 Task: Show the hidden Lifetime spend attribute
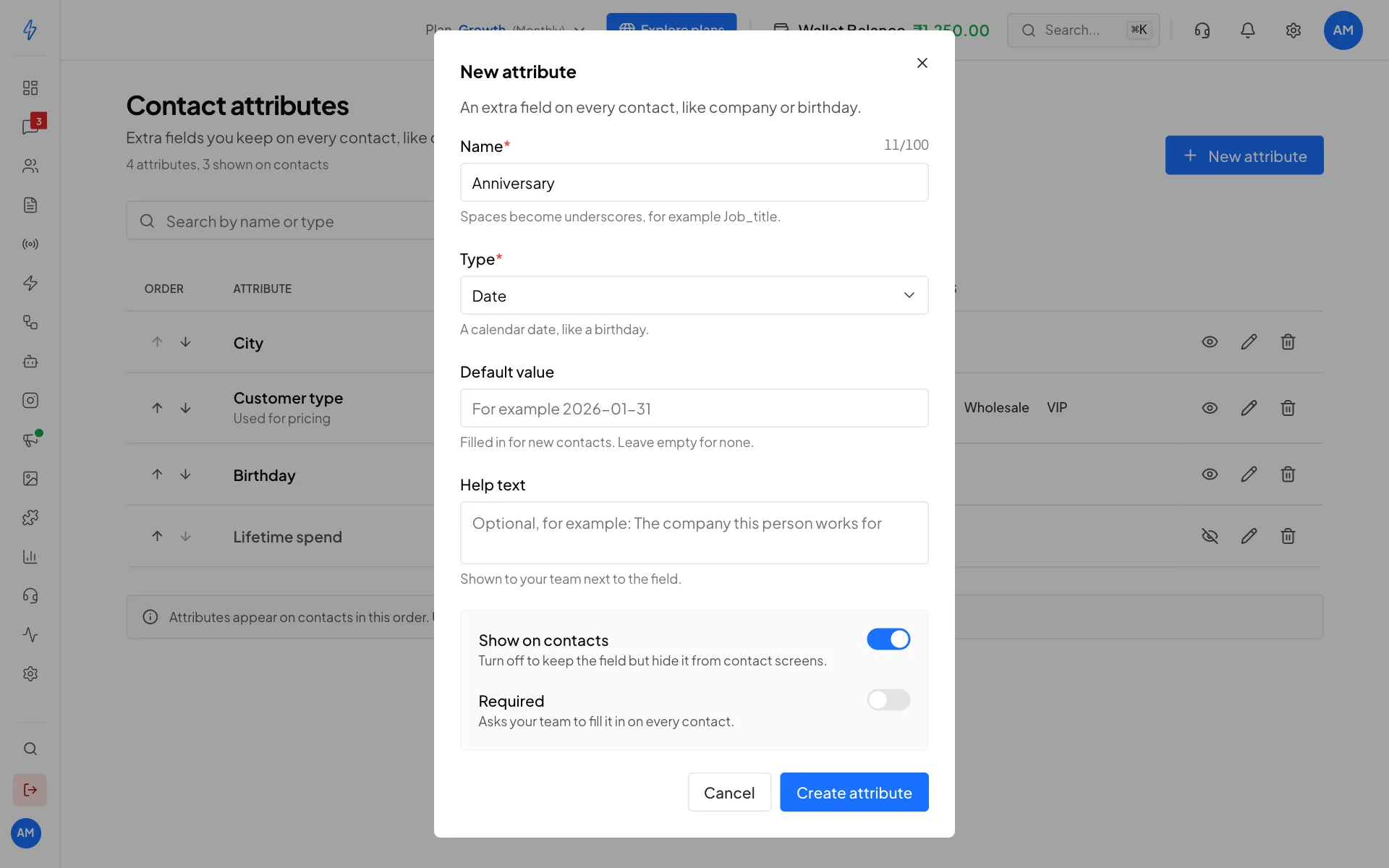pyautogui.click(x=1210, y=536)
